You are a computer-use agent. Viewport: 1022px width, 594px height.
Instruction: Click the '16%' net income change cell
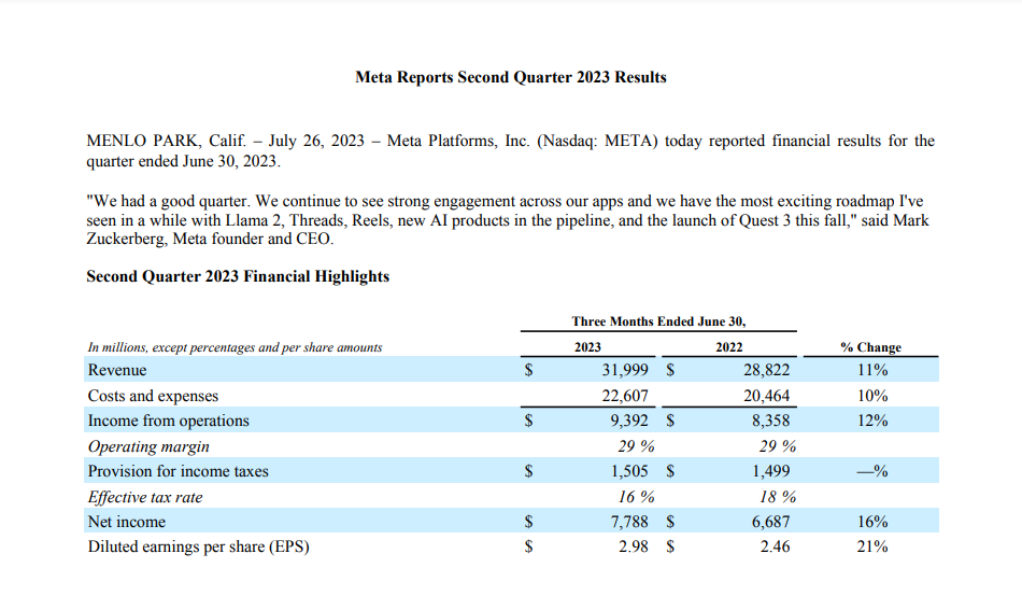tap(872, 522)
